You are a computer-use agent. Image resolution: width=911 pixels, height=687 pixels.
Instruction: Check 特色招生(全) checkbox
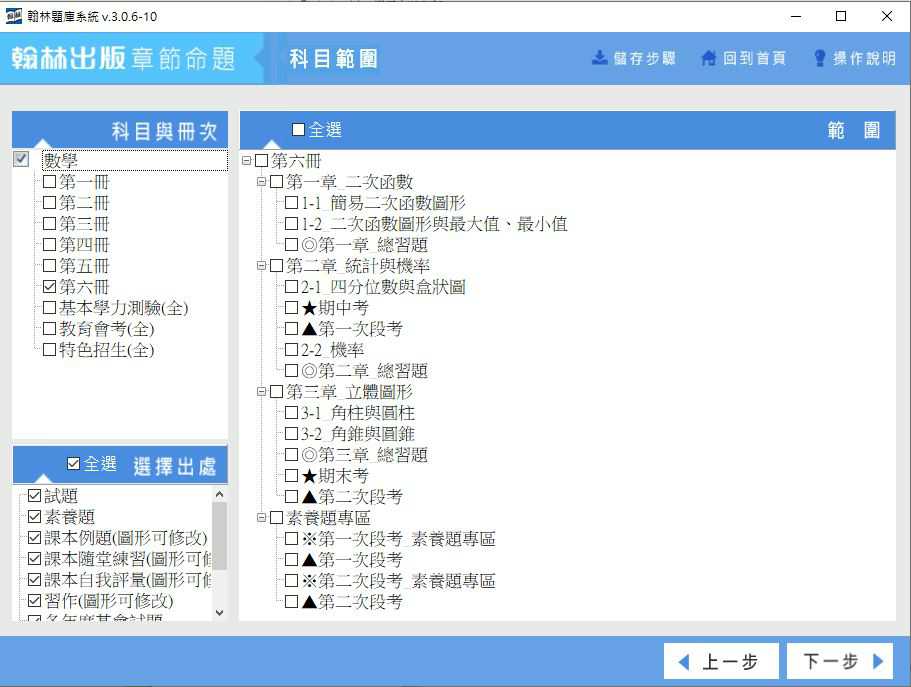tap(49, 349)
